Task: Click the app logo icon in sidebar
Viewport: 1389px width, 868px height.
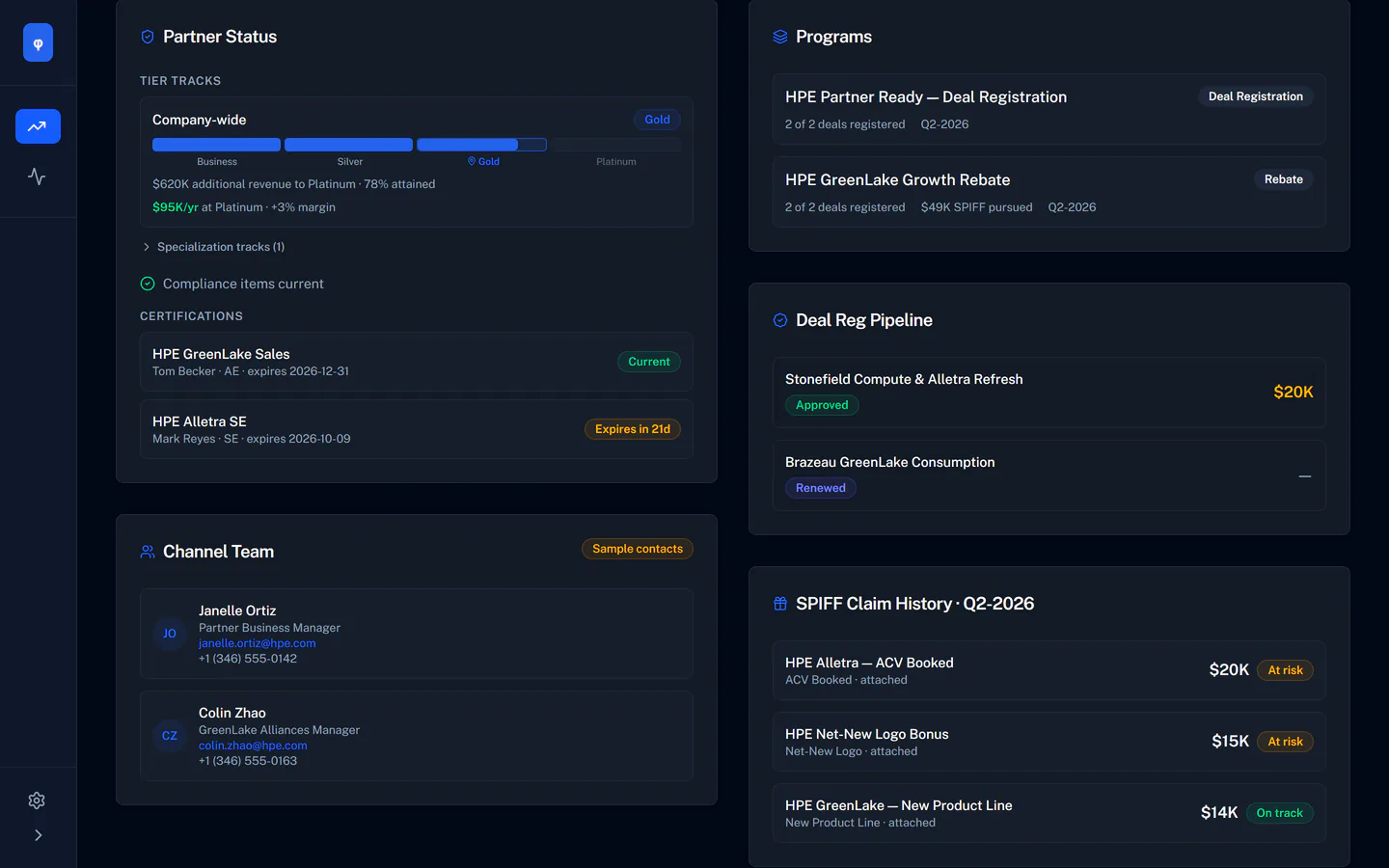Action: click(38, 42)
